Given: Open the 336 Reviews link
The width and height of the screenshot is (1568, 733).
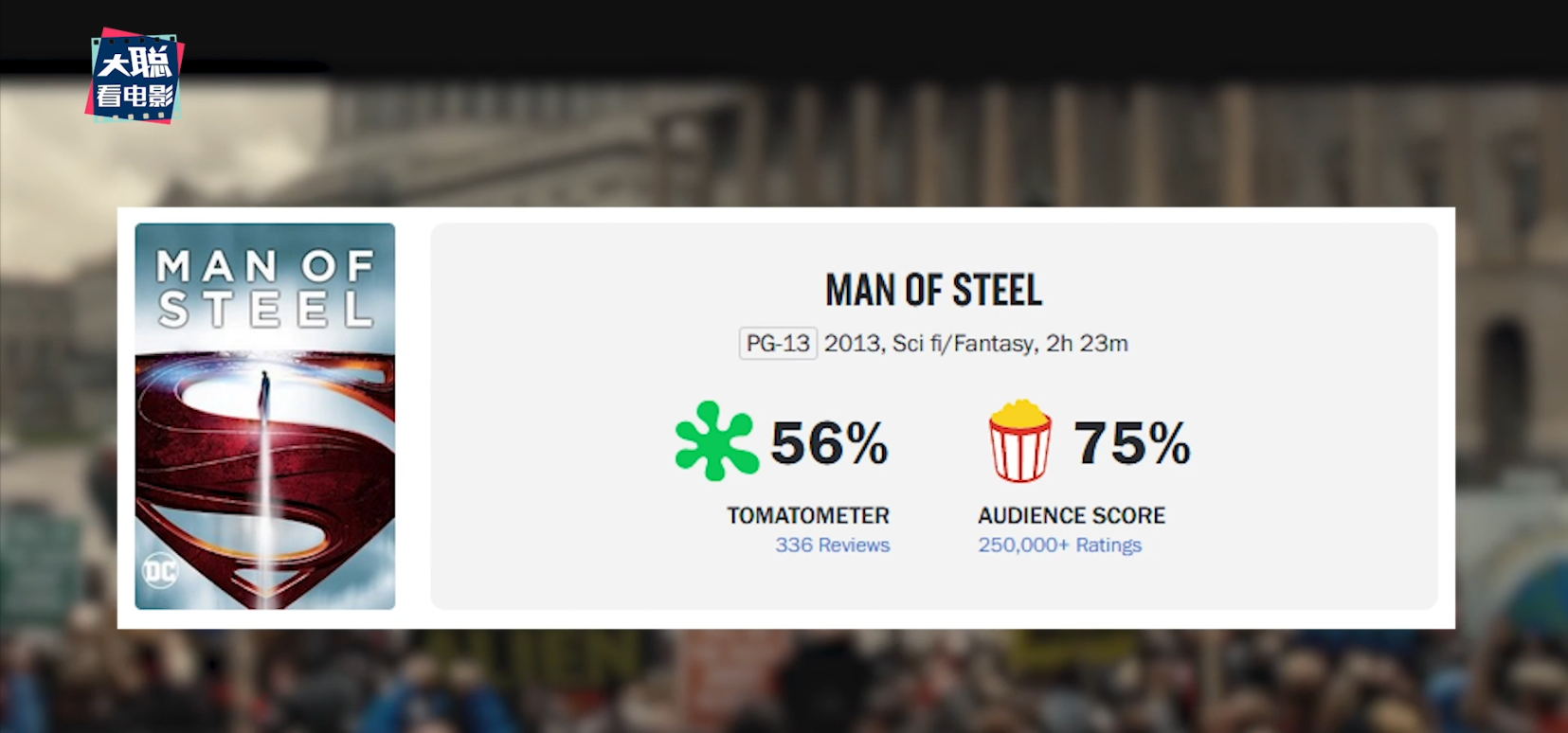Looking at the screenshot, I should coord(832,545).
